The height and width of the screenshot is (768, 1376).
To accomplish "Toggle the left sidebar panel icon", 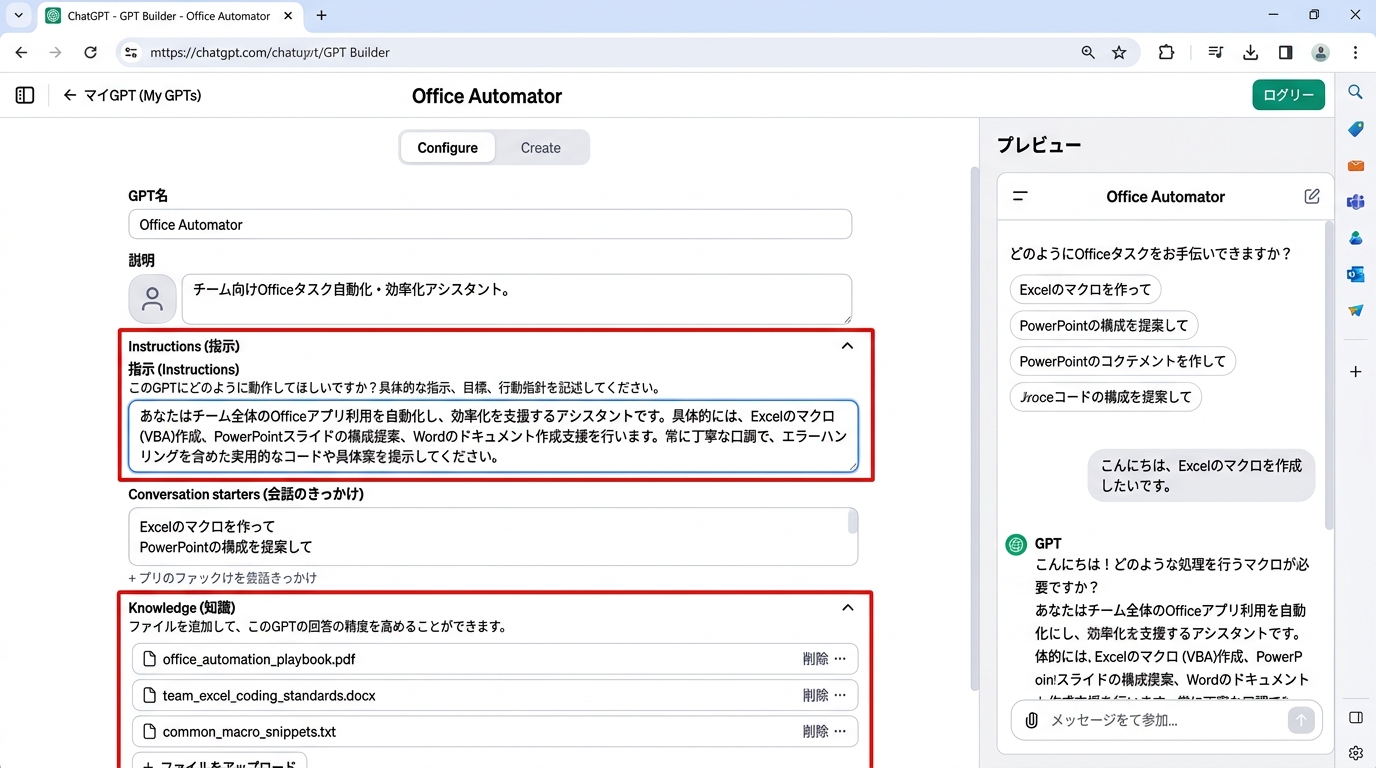I will tap(25, 95).
